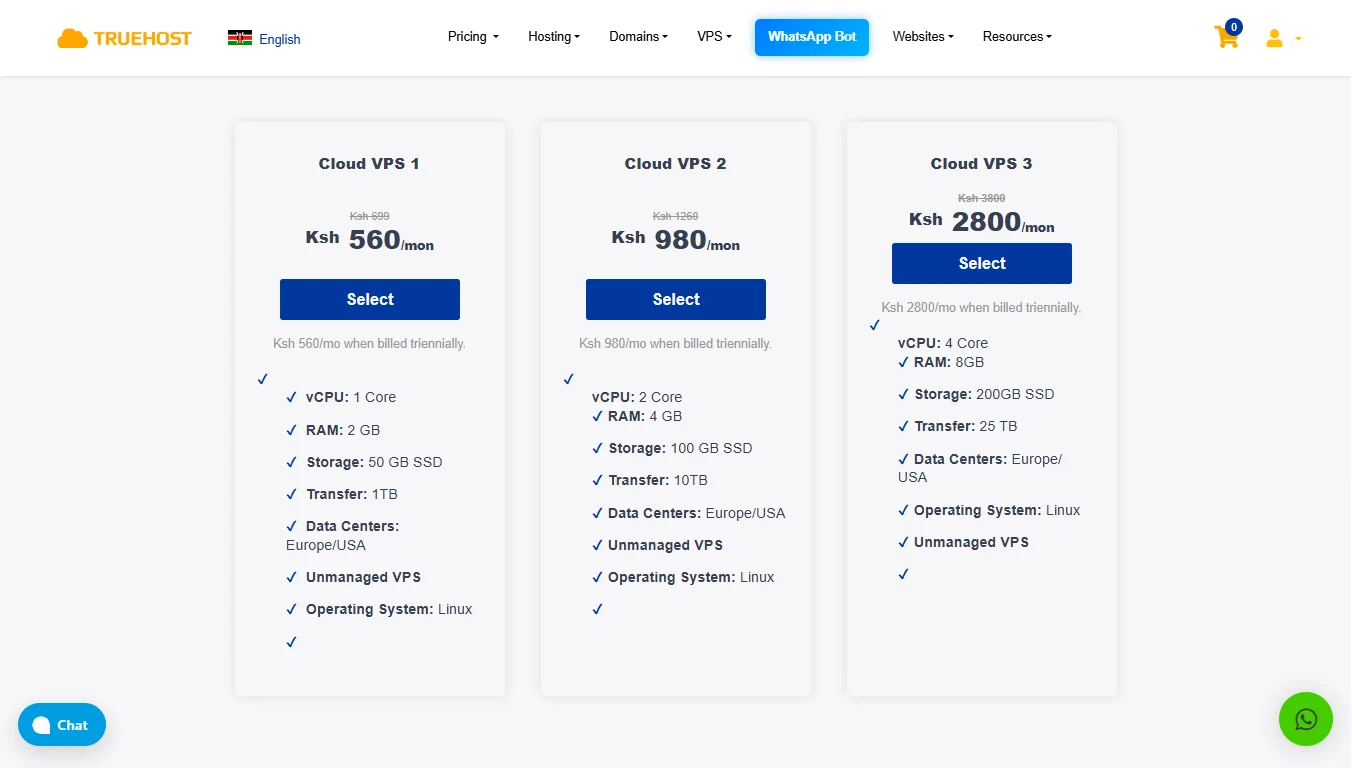The height and width of the screenshot is (768, 1352).
Task: Click the 980/mon price
Action: click(x=697, y=240)
